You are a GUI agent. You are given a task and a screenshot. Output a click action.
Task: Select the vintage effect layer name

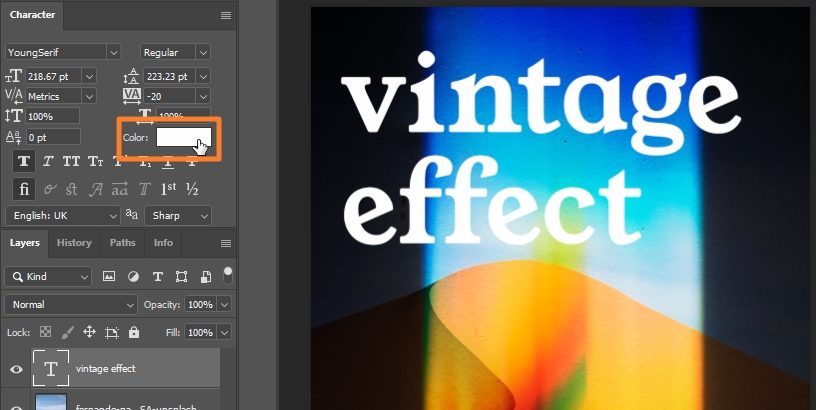[x=106, y=368]
